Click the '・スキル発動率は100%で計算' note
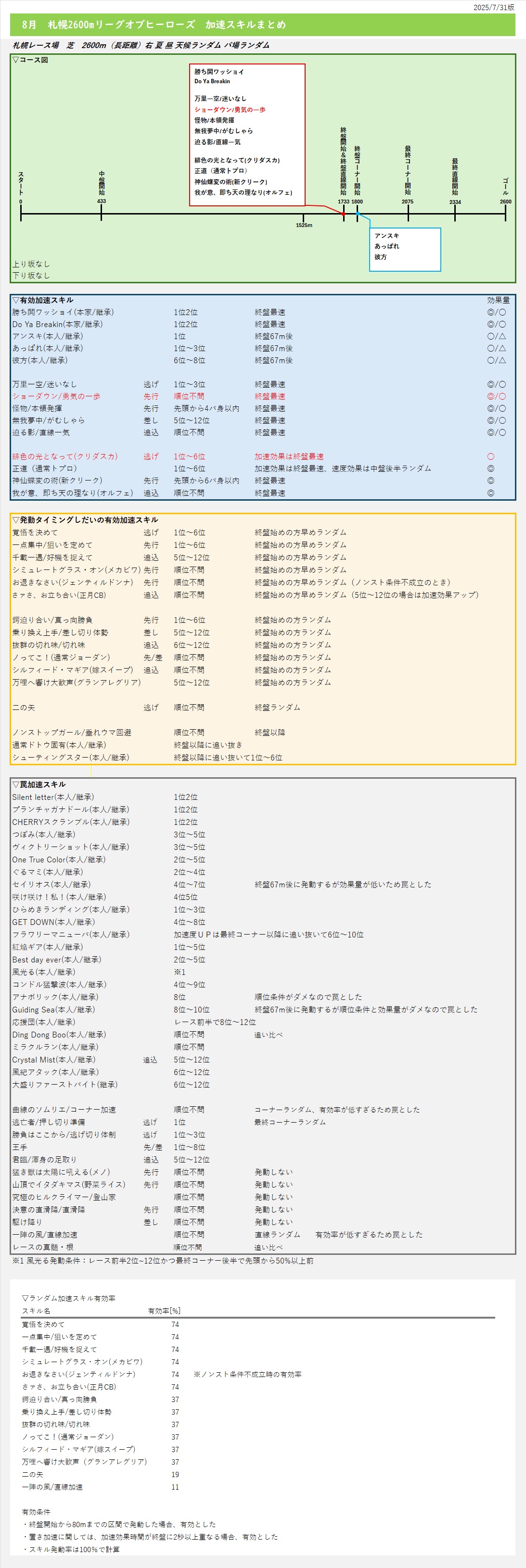The height and width of the screenshot is (1568, 526). (x=71, y=1550)
